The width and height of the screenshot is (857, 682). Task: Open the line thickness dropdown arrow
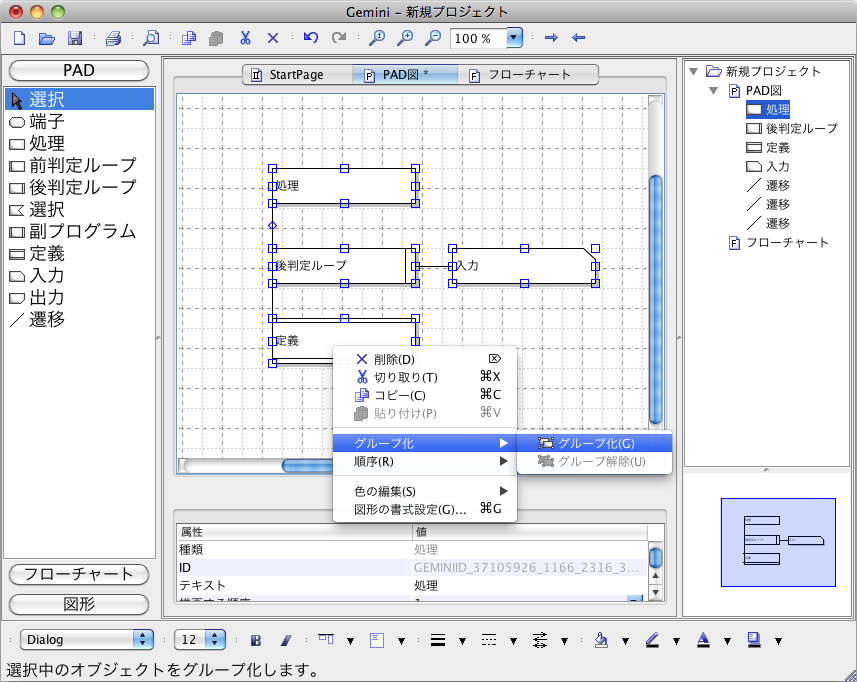coord(462,641)
